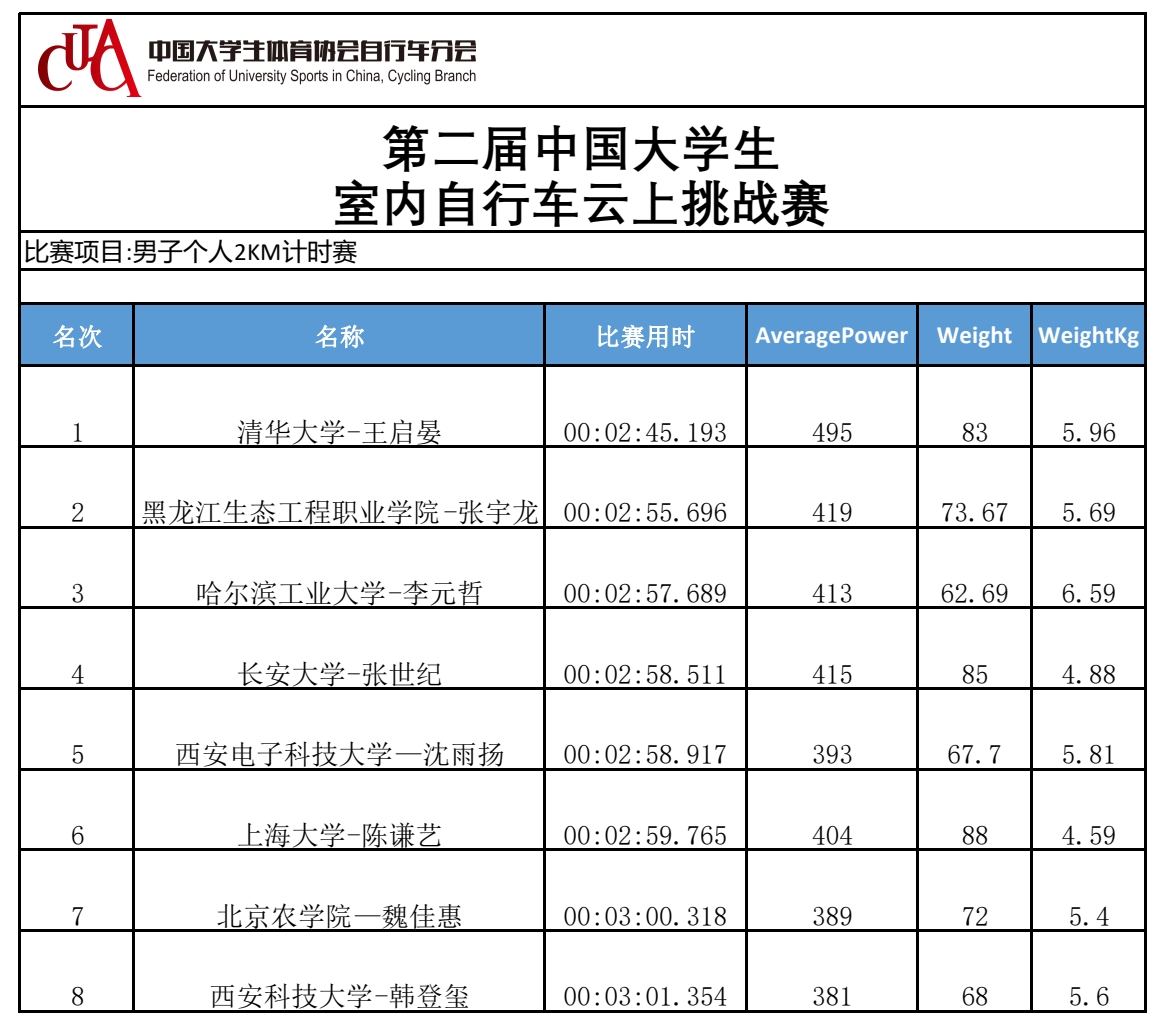Click rank 2 in 名次 column
Image resolution: width=1165 pixels, height=1016 pixels.
coord(77,513)
